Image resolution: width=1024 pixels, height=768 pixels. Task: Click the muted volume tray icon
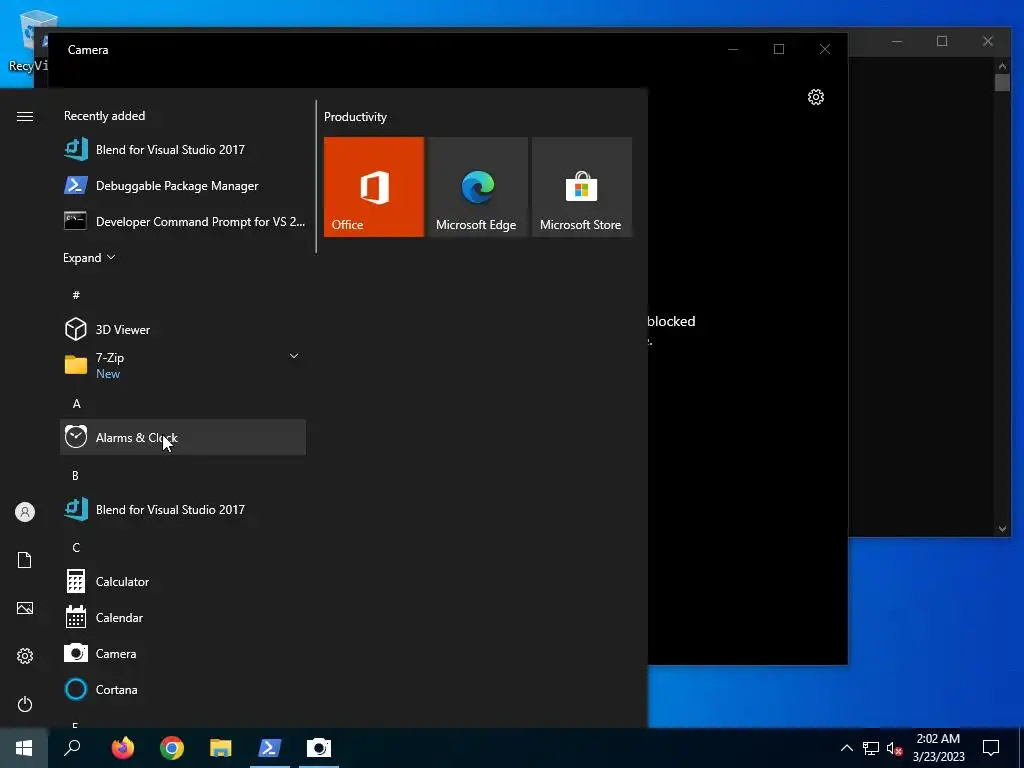(895, 748)
